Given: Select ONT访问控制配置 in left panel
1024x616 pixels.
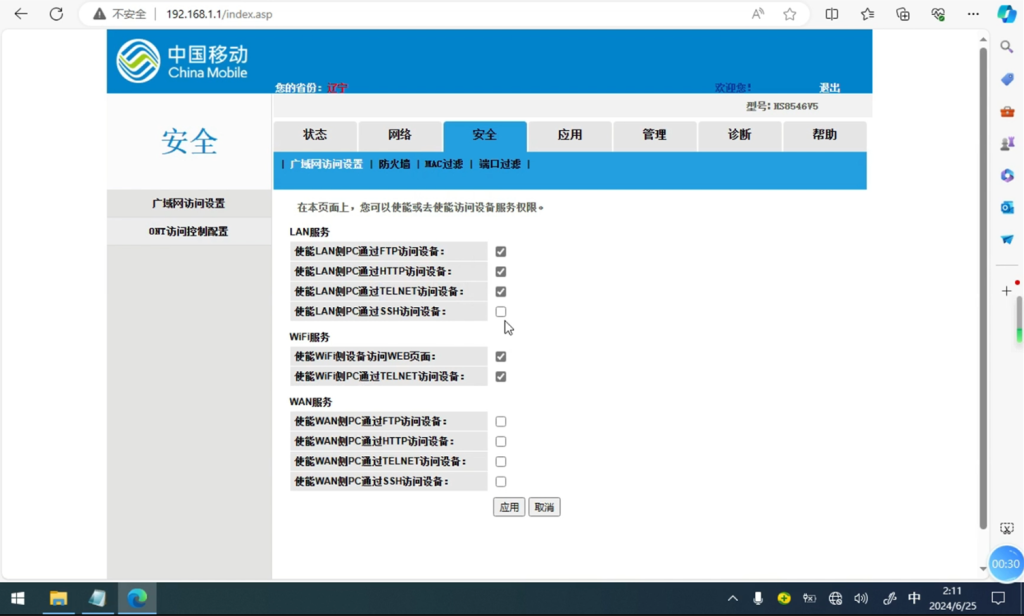Looking at the screenshot, I should (188, 231).
